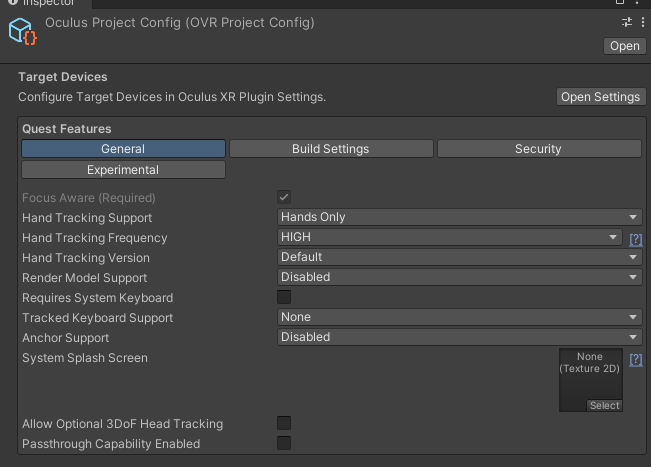Open Hand Tracking Frequency dropdown
The width and height of the screenshot is (651, 467).
[450, 237]
